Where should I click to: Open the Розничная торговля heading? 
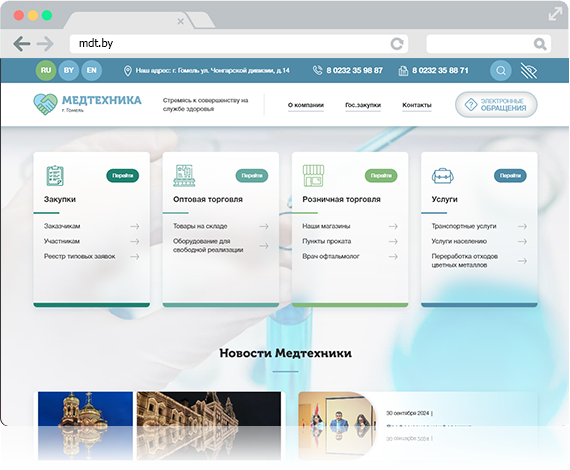tap(341, 199)
